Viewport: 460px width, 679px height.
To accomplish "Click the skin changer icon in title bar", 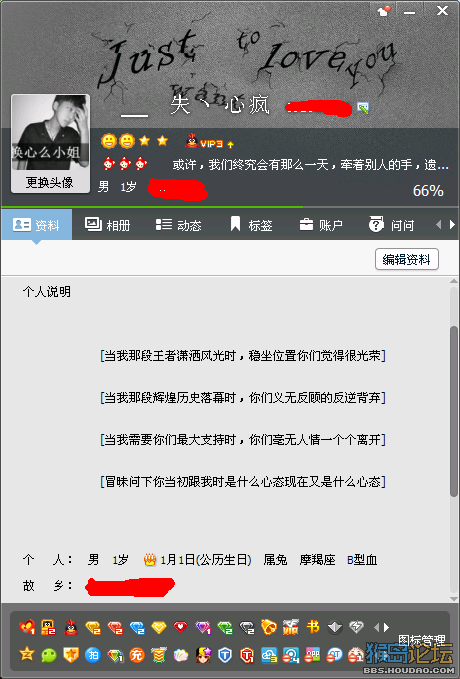I will (x=383, y=11).
